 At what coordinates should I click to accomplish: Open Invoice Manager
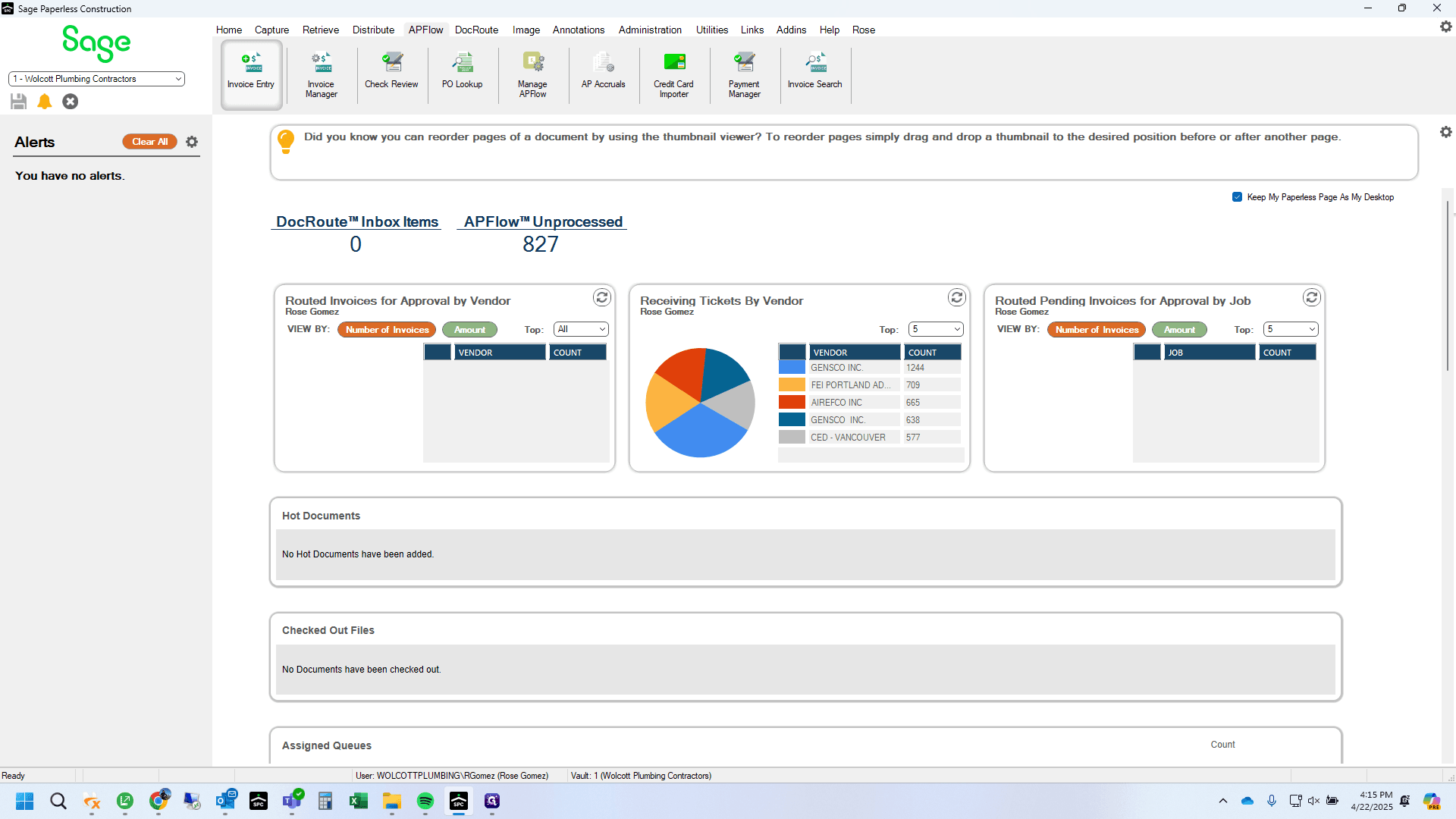[322, 74]
